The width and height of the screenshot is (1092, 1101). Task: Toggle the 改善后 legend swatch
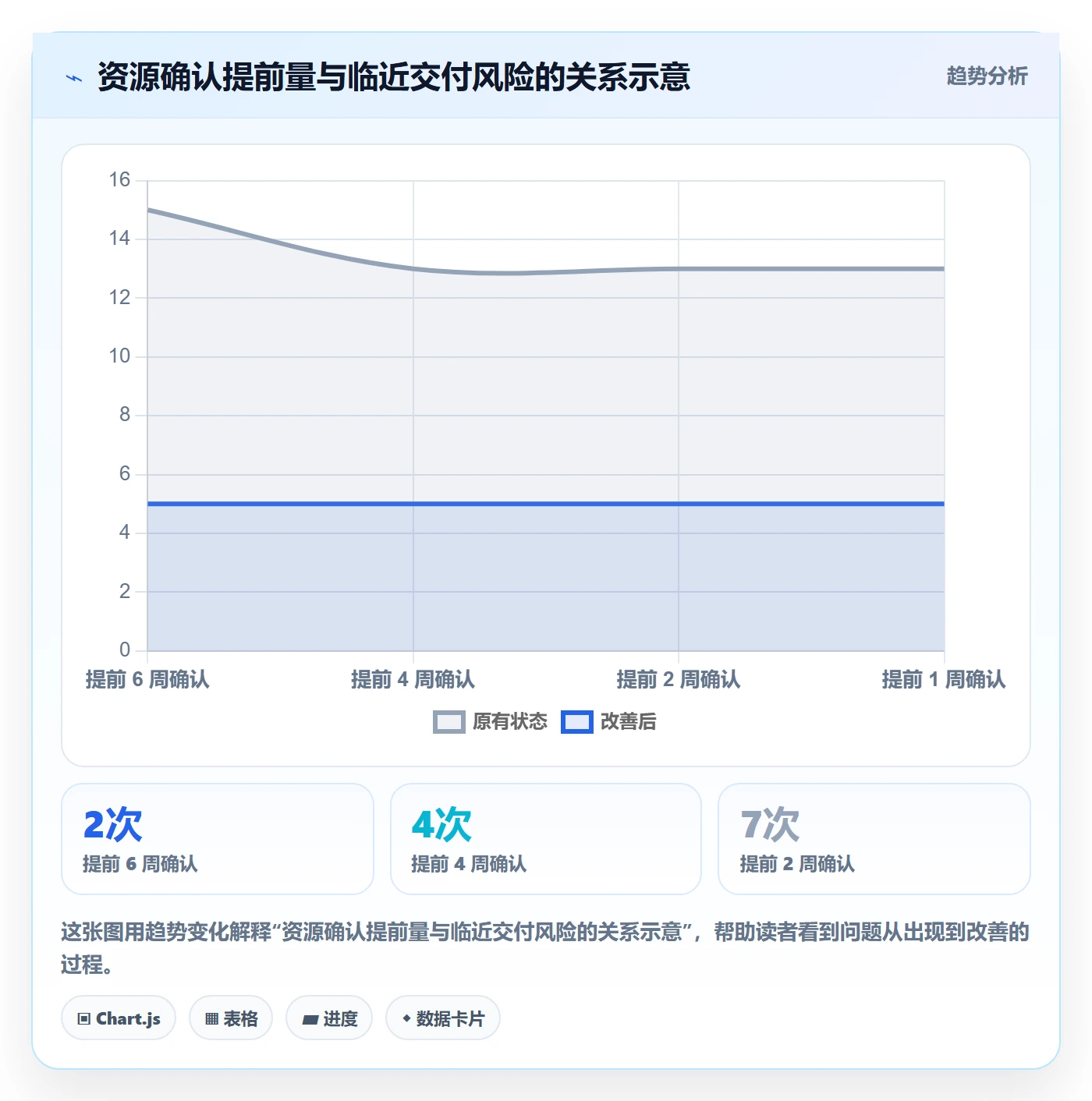[x=577, y=722]
